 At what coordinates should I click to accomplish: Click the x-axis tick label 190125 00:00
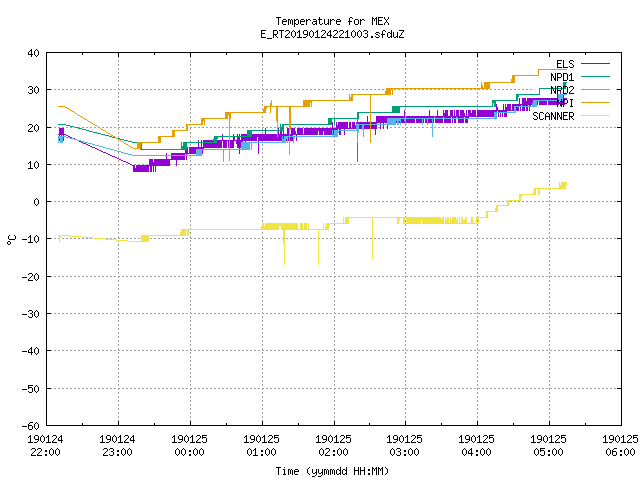189,446
